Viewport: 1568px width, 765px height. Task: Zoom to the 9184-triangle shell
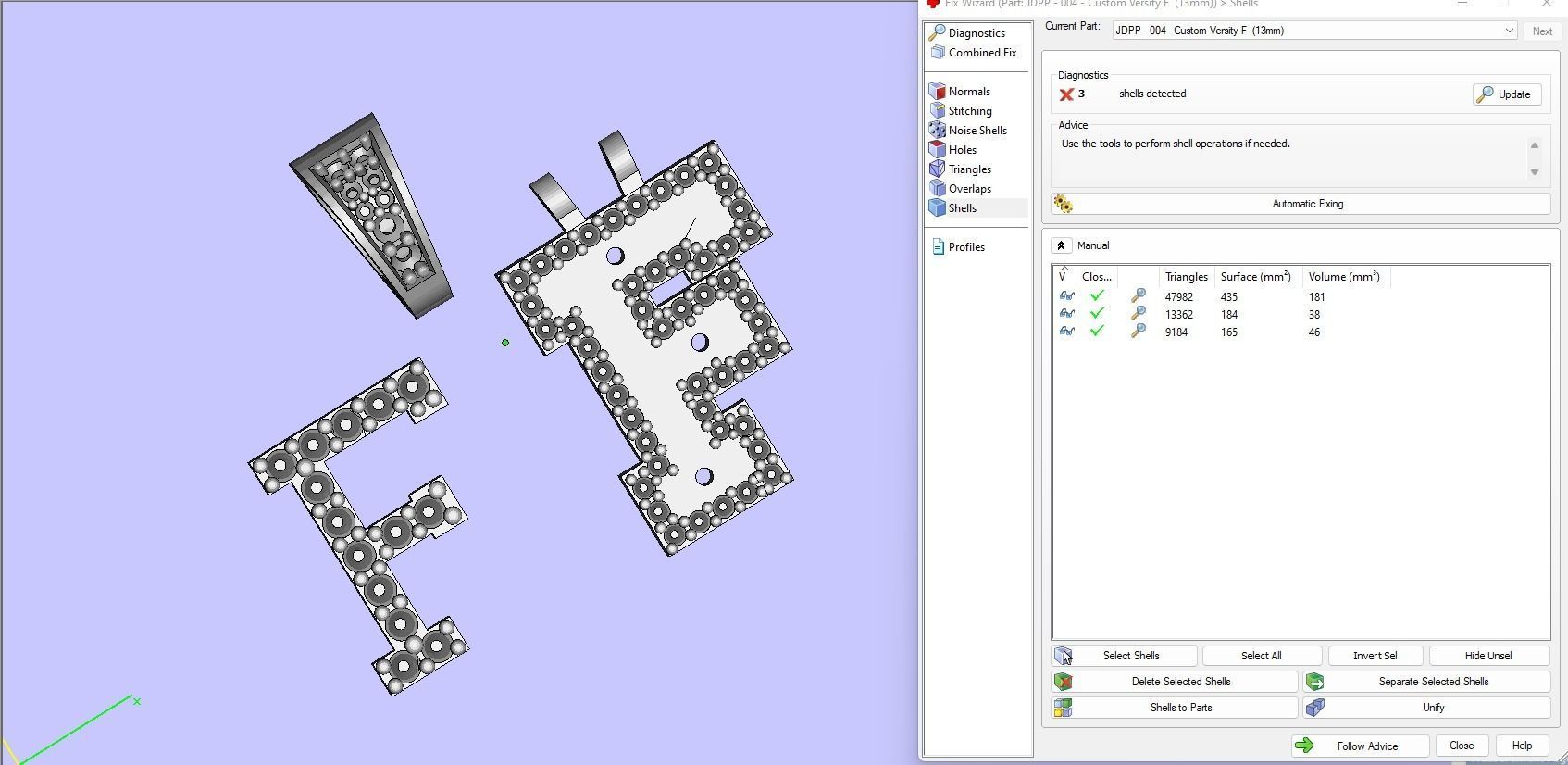click(1139, 332)
